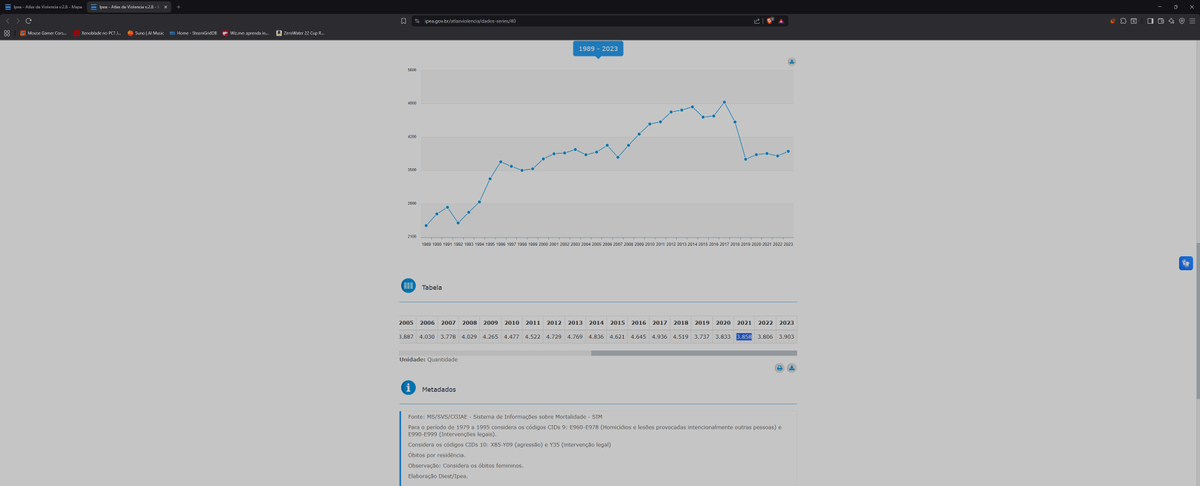This screenshot has width=1200, height=486.
Task: Click the '2023' column header
Action: tap(787, 323)
